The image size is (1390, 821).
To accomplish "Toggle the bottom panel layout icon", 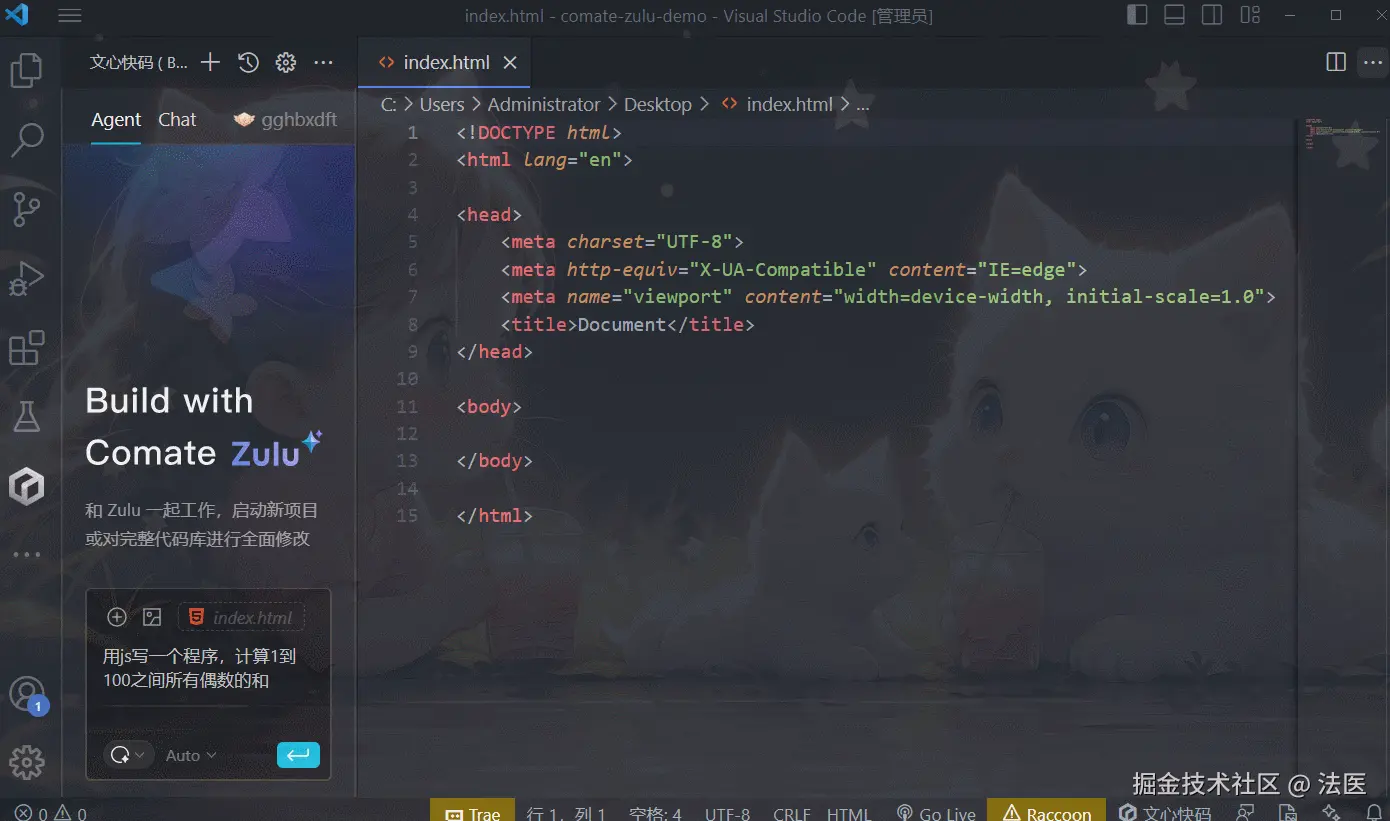I will point(1175,15).
